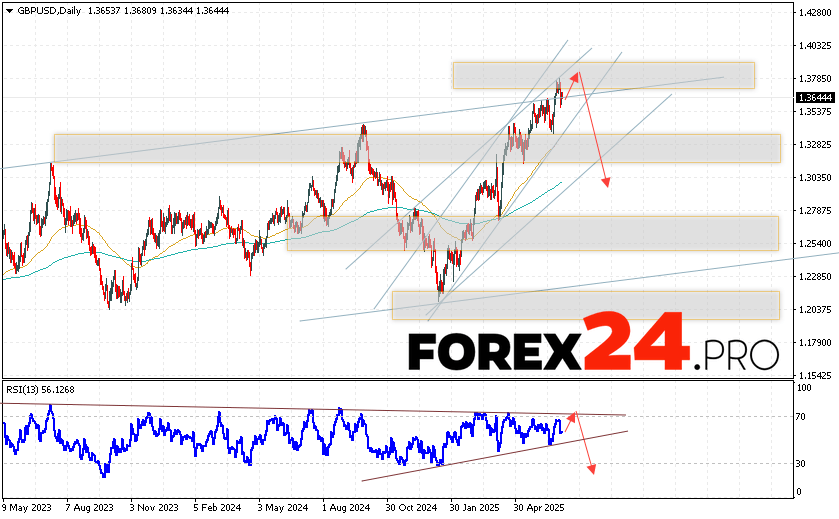Click the RSI 30 level label

803,463
